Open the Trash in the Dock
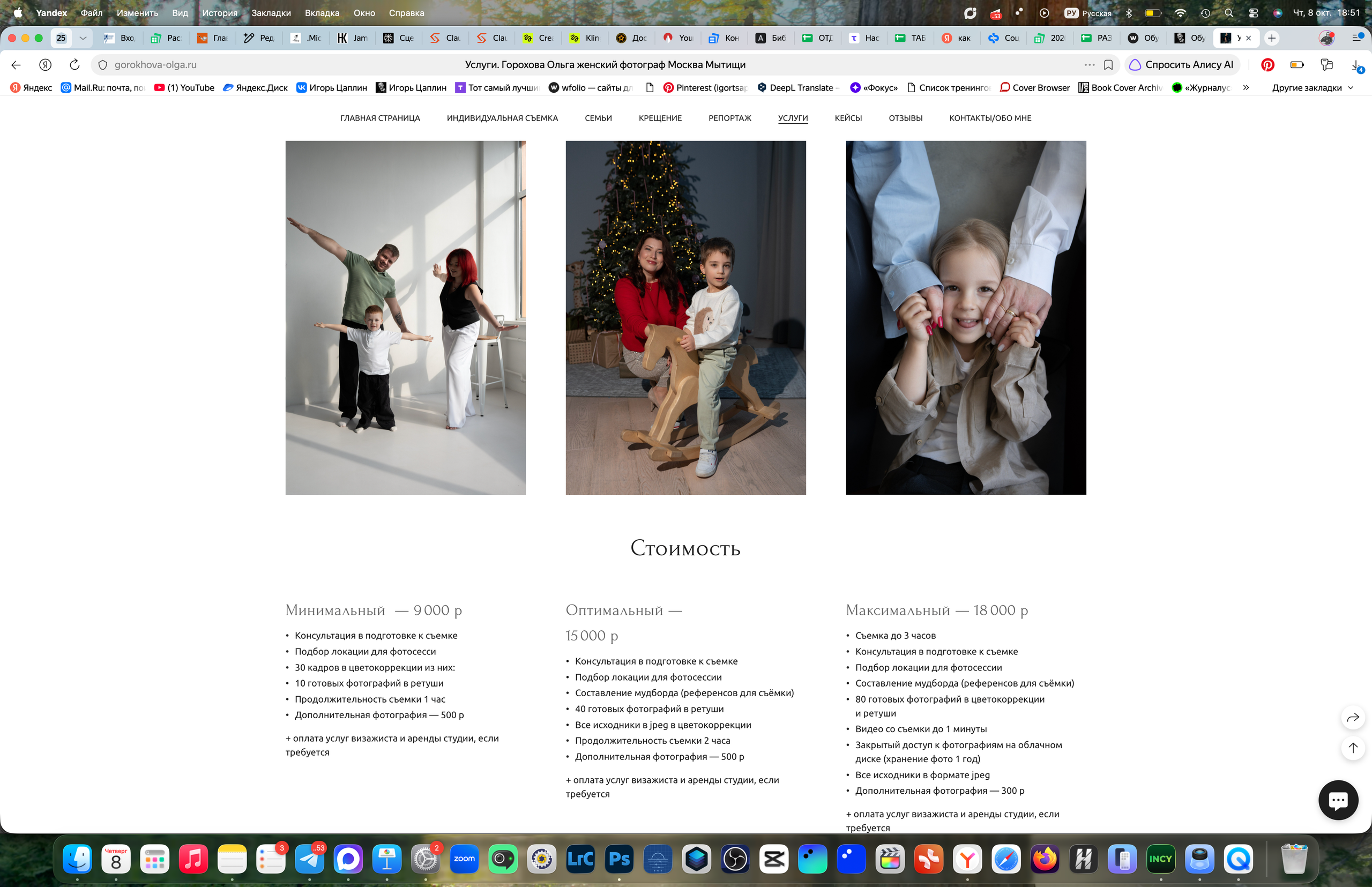Screen dimensions: 1372x887 [1294, 859]
